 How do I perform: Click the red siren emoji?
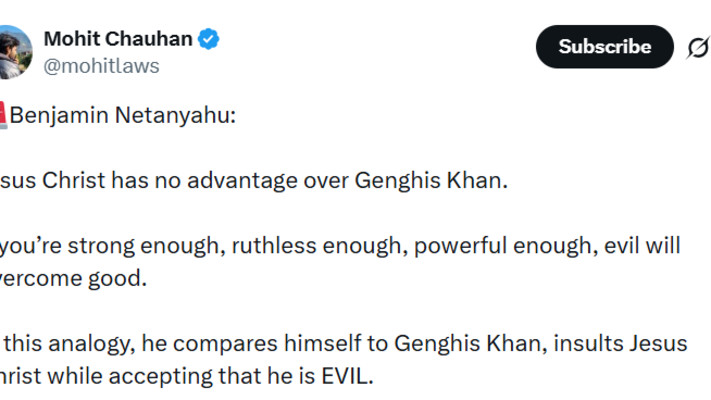pyautogui.click(x=3, y=115)
